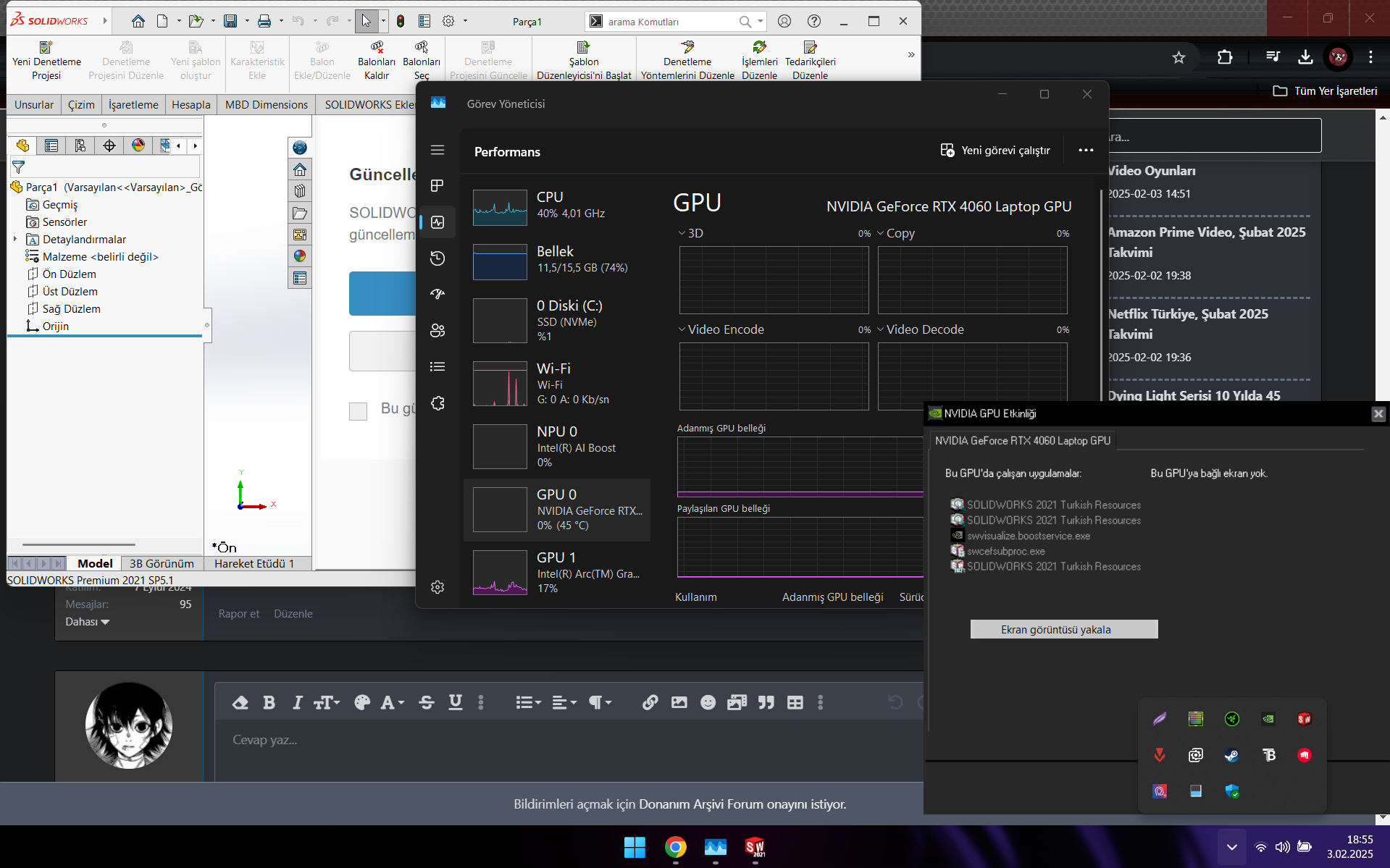Click the SolidWorks print icon
Screen dimensions: 1390x868
point(264,21)
